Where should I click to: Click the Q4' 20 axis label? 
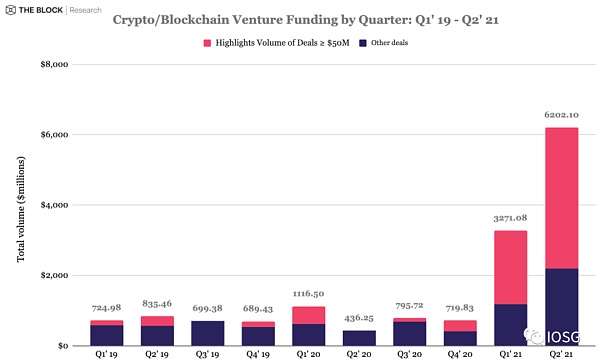pos(460,354)
